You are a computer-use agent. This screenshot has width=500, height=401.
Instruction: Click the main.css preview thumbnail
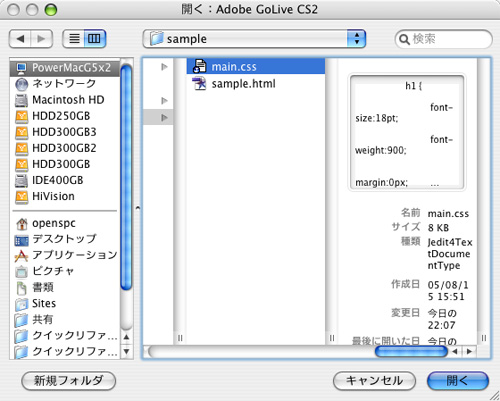click(x=407, y=132)
